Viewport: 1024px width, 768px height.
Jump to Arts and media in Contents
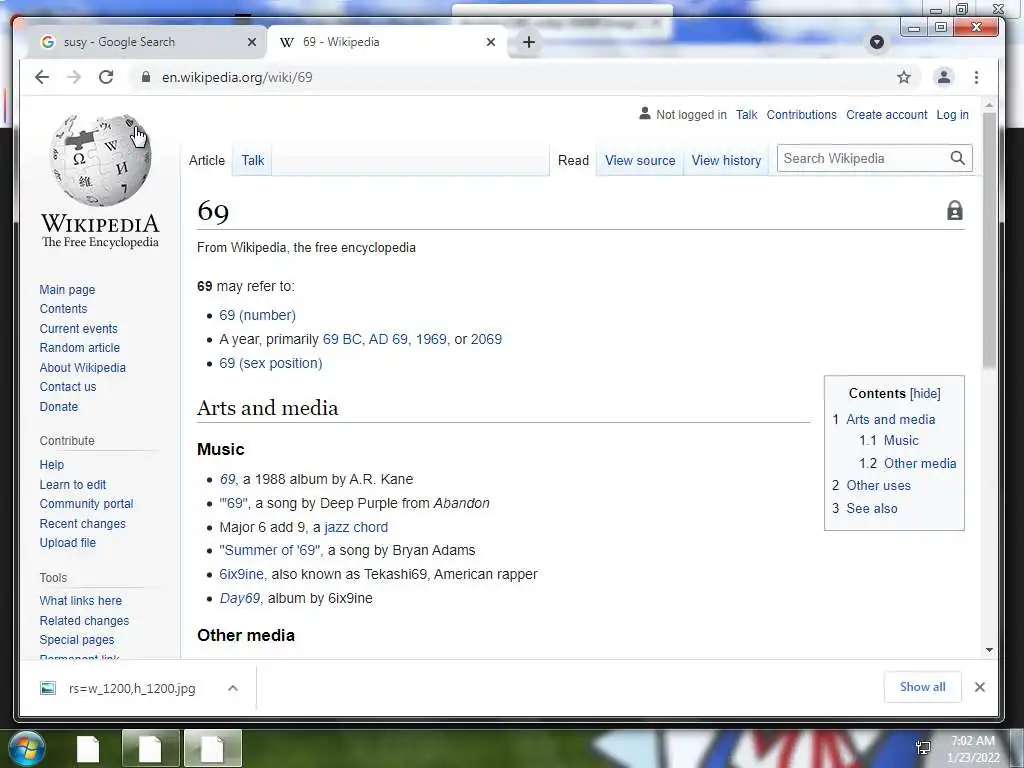891,419
